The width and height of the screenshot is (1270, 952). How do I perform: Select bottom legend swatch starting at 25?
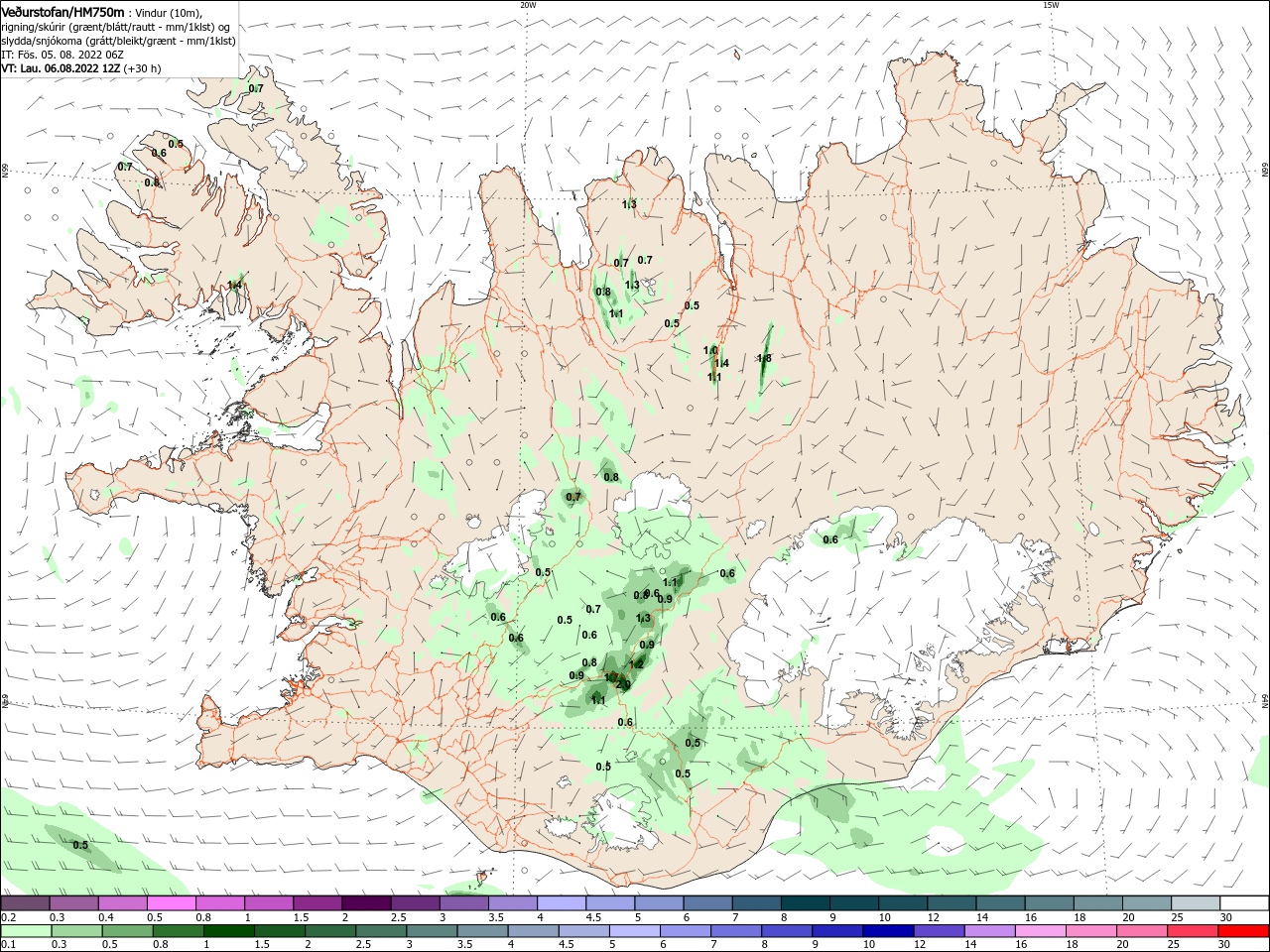pyautogui.click(x=1192, y=931)
